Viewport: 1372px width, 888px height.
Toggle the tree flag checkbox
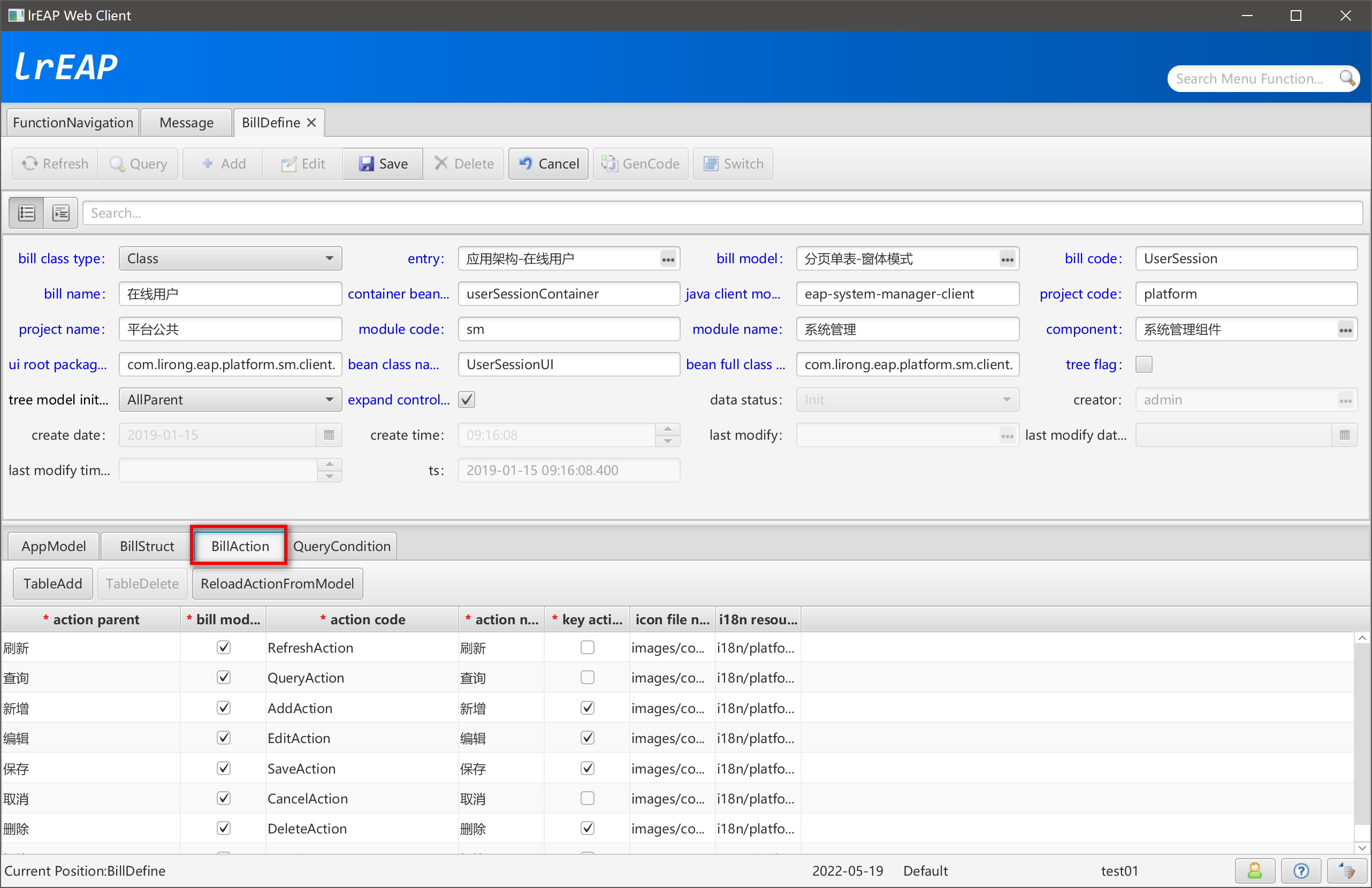[1144, 364]
